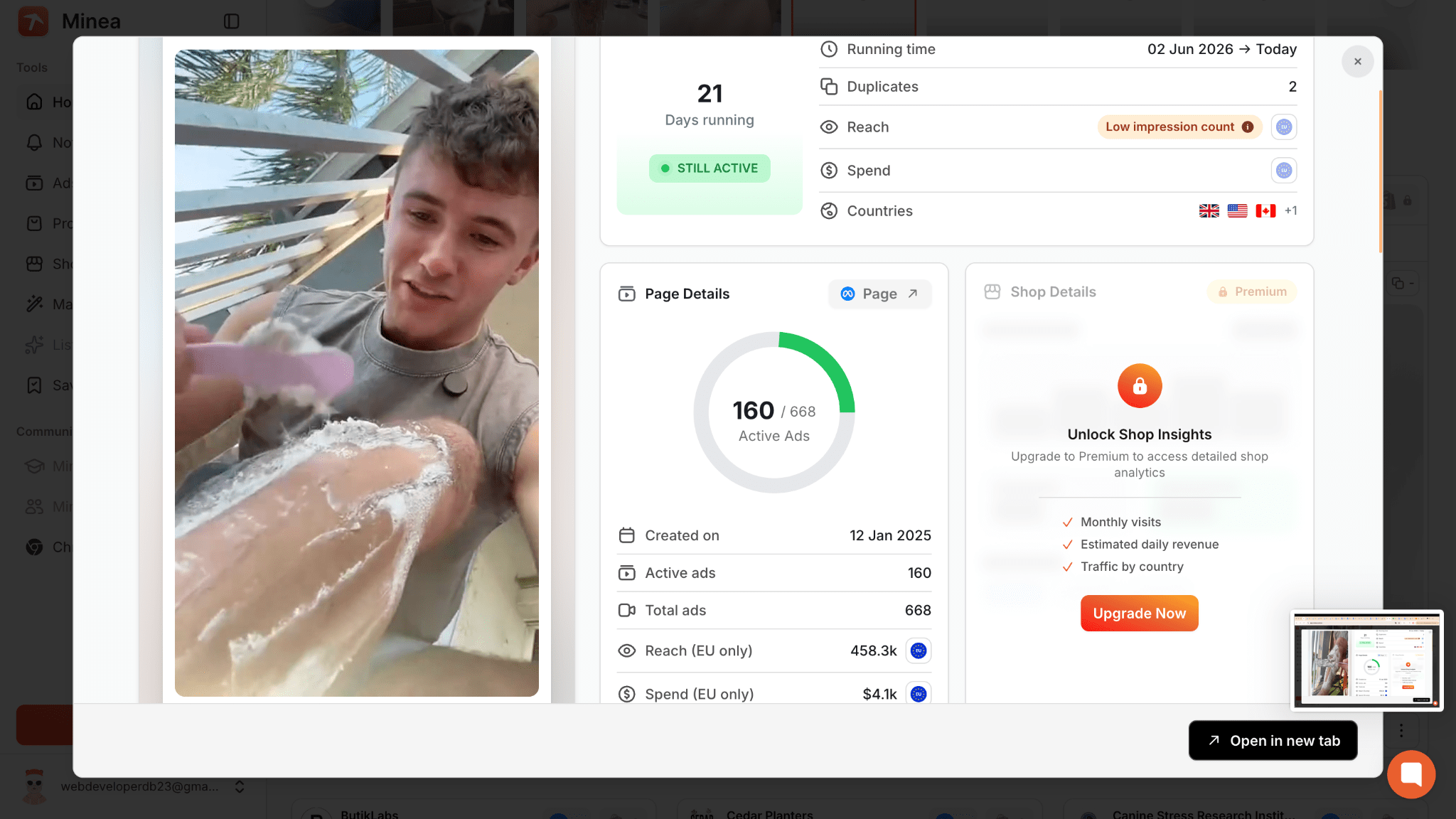The width and height of the screenshot is (1456, 819).
Task: Open the Products icon in the sidebar
Action: tap(34, 223)
